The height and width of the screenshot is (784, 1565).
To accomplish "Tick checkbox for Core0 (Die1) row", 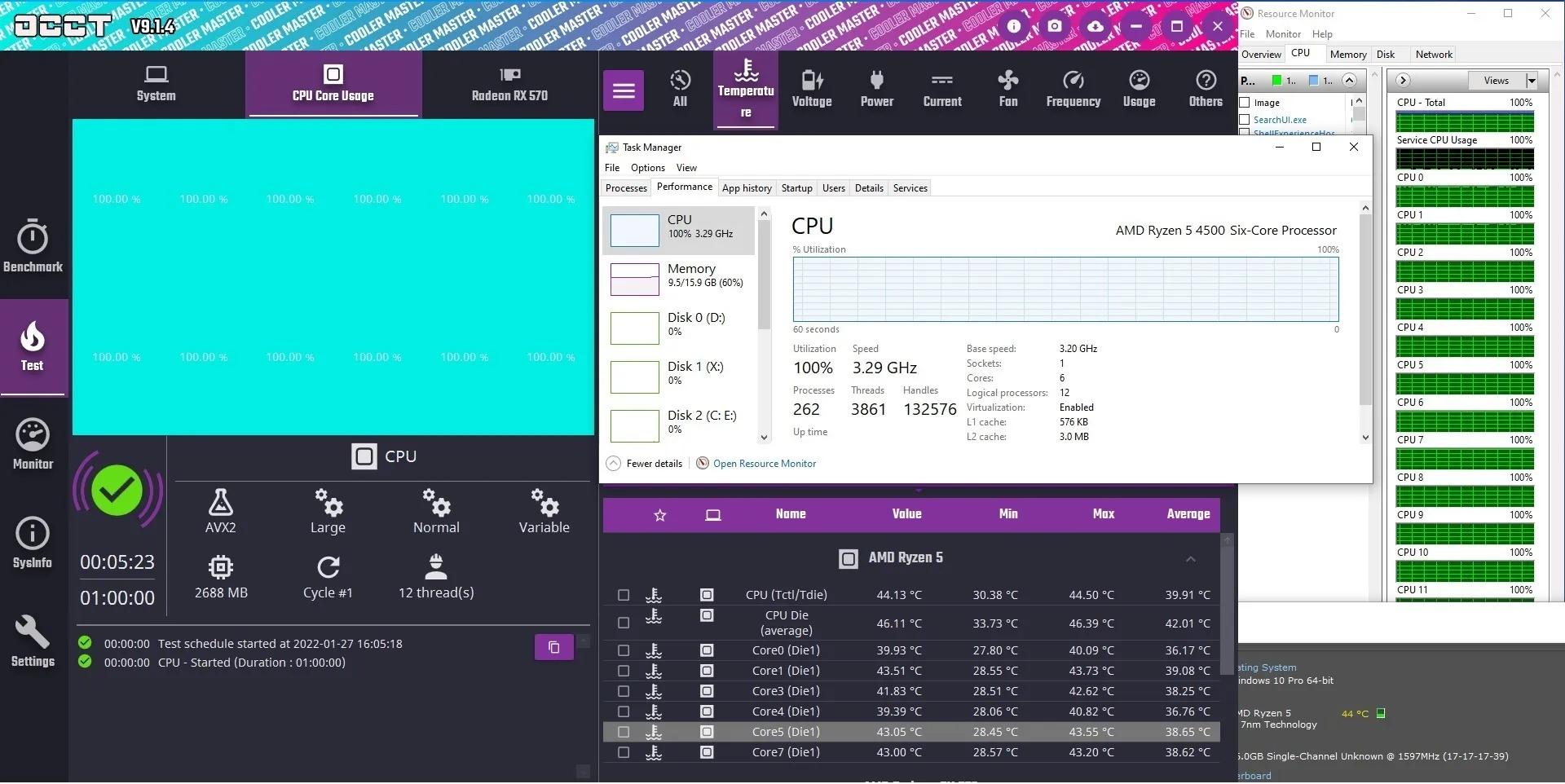I will point(624,651).
